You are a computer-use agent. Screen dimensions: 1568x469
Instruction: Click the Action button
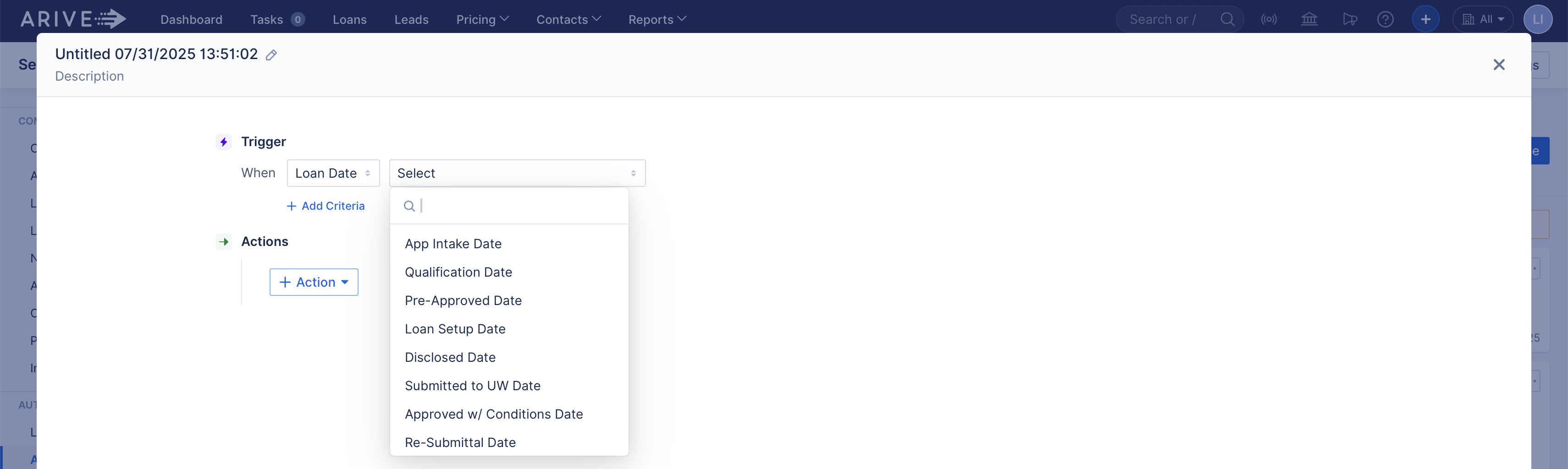click(x=314, y=282)
